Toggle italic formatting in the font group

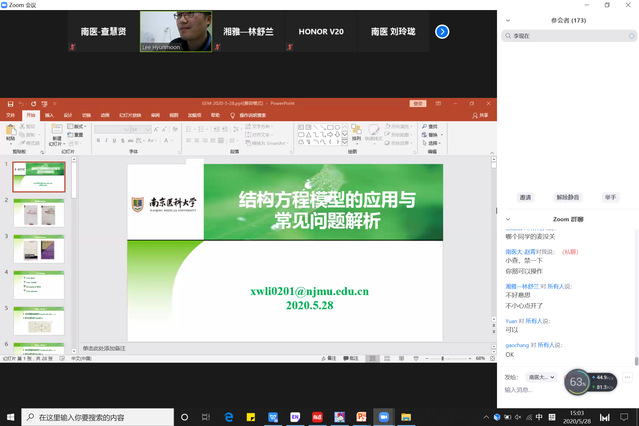(108, 141)
